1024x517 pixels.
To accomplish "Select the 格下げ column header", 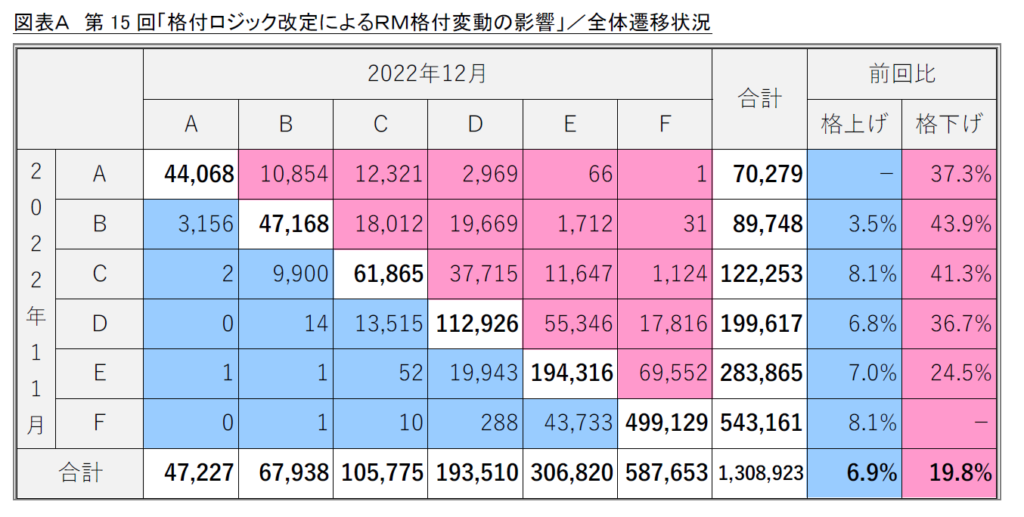I will coord(948,124).
